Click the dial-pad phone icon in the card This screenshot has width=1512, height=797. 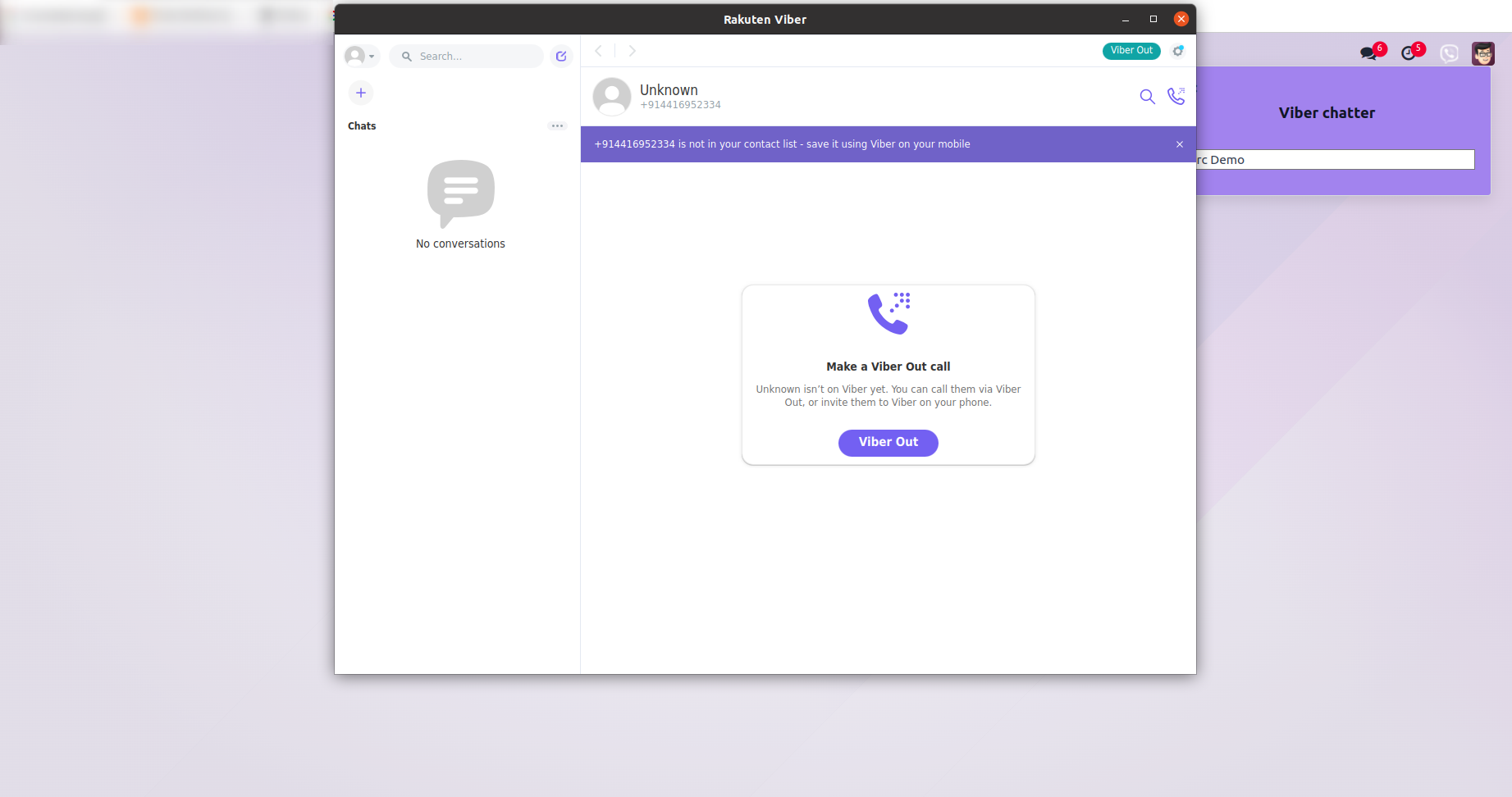(889, 313)
